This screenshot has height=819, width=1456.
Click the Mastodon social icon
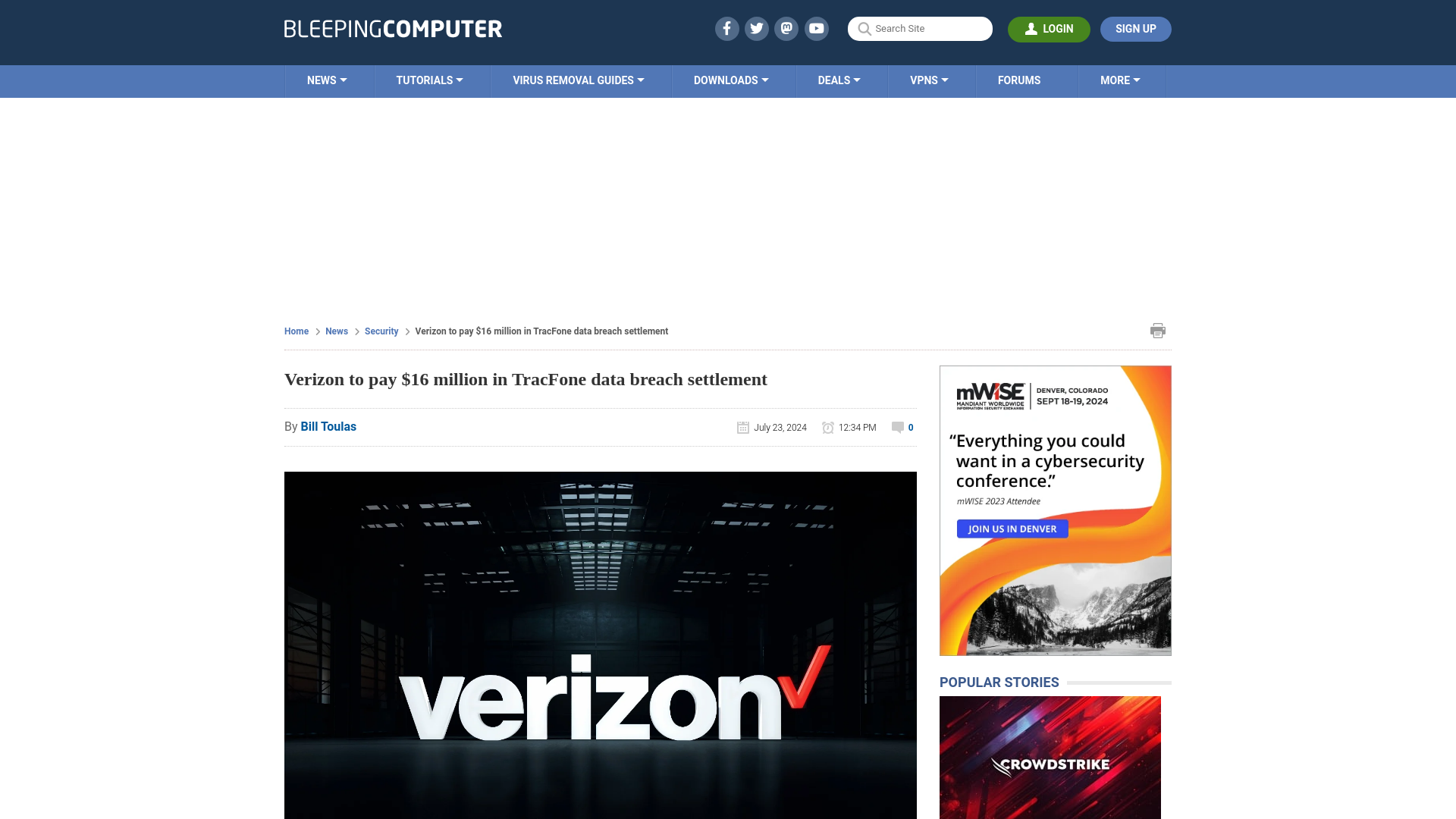coord(787,28)
